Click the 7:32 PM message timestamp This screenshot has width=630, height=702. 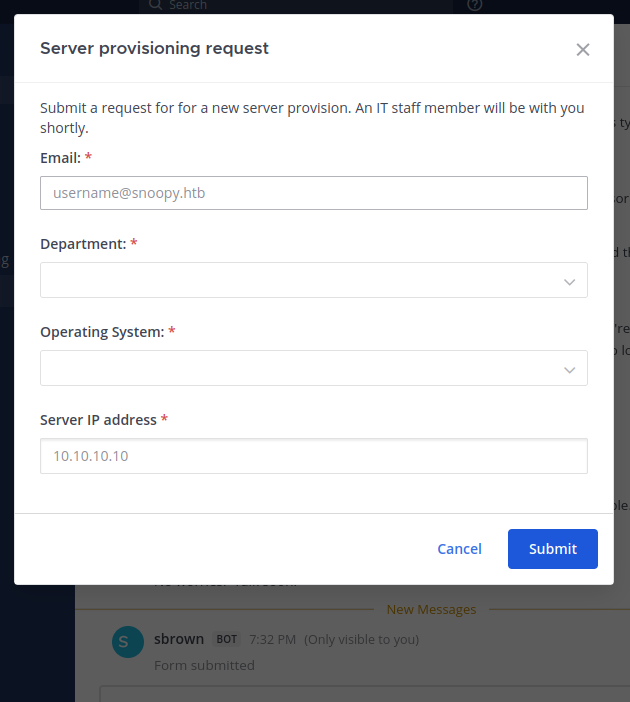pos(272,639)
